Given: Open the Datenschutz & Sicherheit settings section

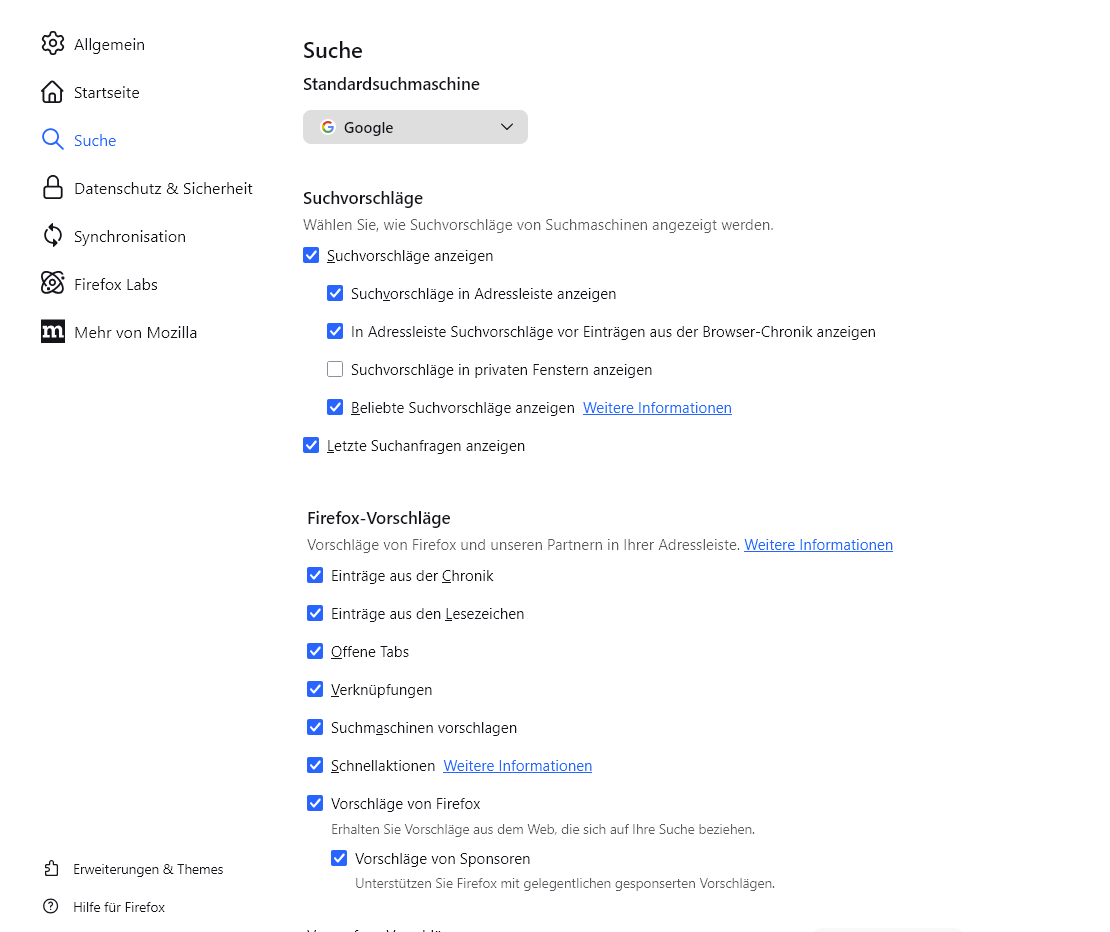Looking at the screenshot, I should [163, 188].
